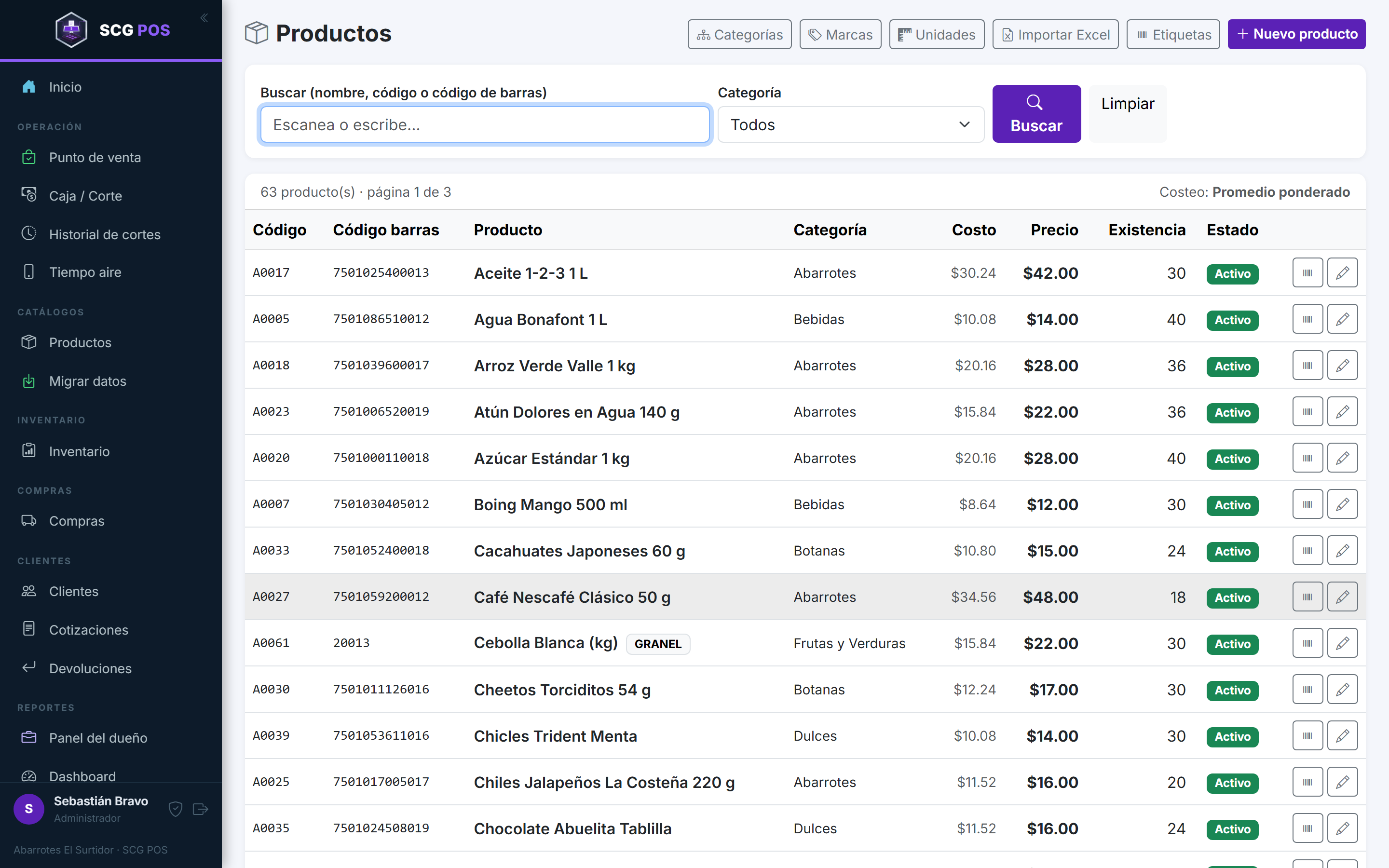Open barcode label for Cheetos Torciditos
This screenshot has width=1389, height=868.
[x=1307, y=690]
